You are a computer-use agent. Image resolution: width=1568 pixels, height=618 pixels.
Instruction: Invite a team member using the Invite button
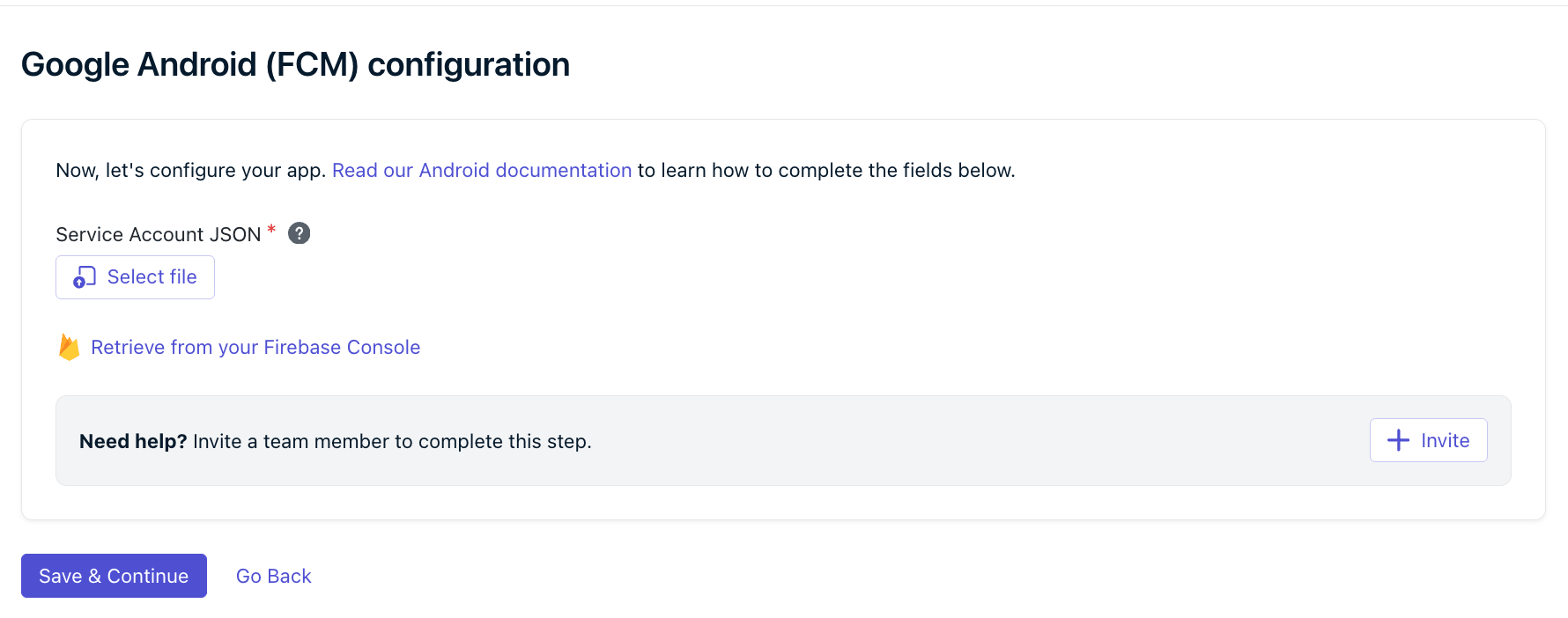click(1428, 440)
